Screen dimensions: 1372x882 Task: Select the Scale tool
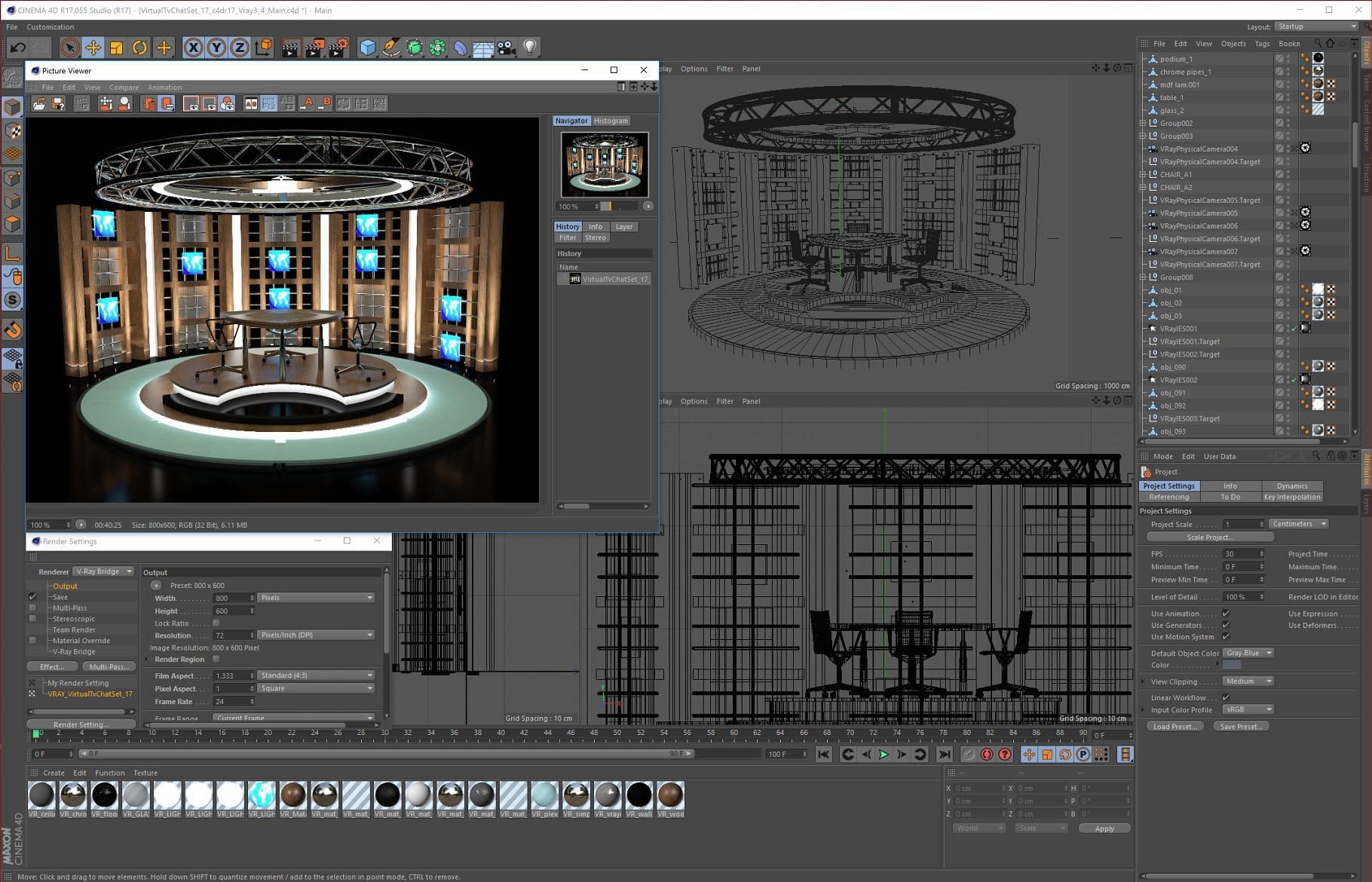pos(116,48)
